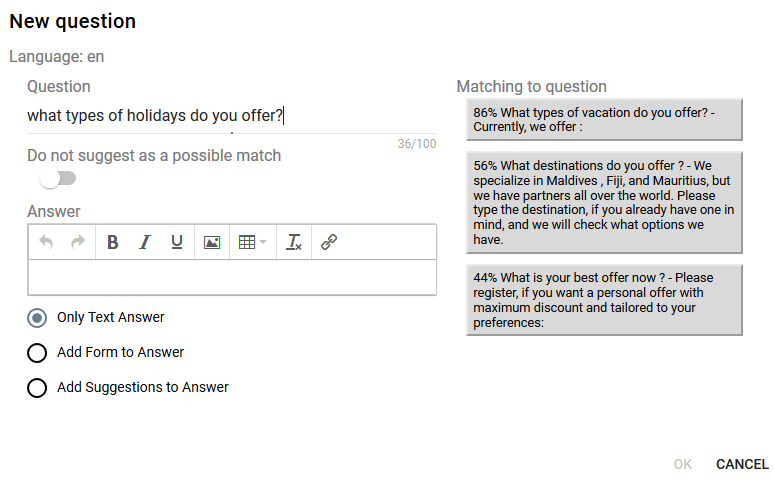Open the insert table dropdown
774x479 pixels.
[x=252, y=242]
